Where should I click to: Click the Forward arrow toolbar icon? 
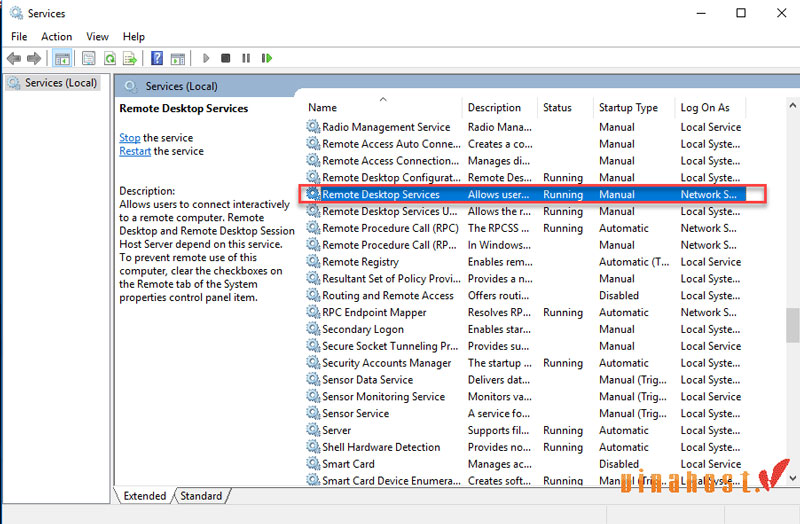tap(34, 59)
